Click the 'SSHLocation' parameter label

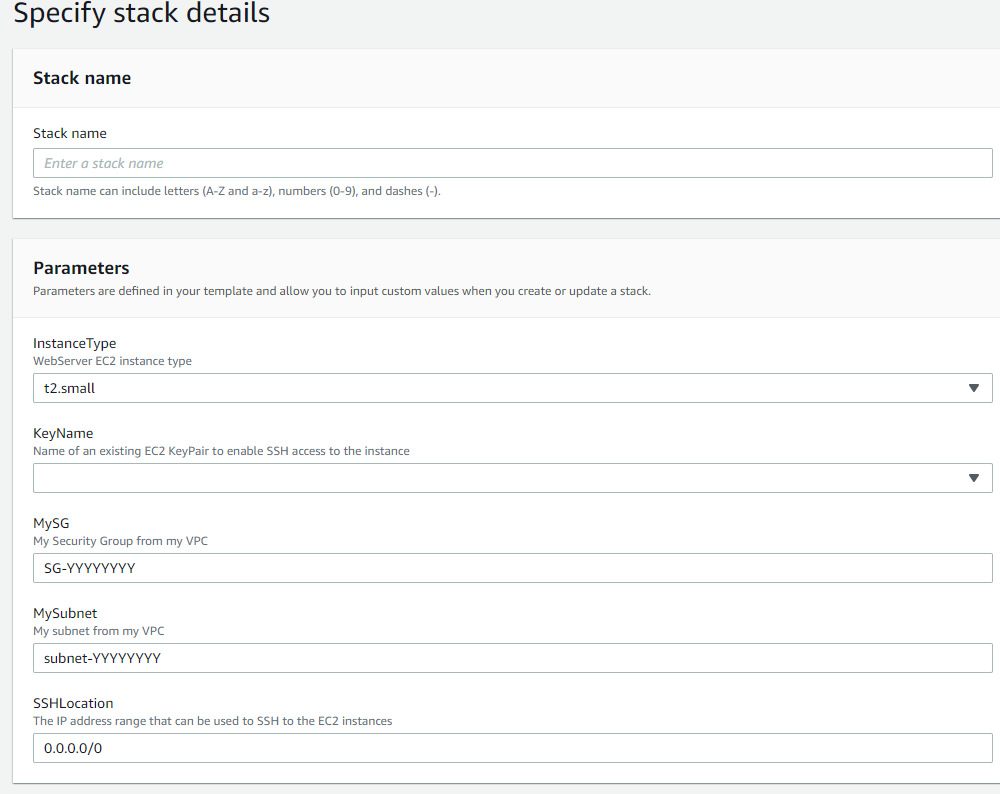[73, 703]
